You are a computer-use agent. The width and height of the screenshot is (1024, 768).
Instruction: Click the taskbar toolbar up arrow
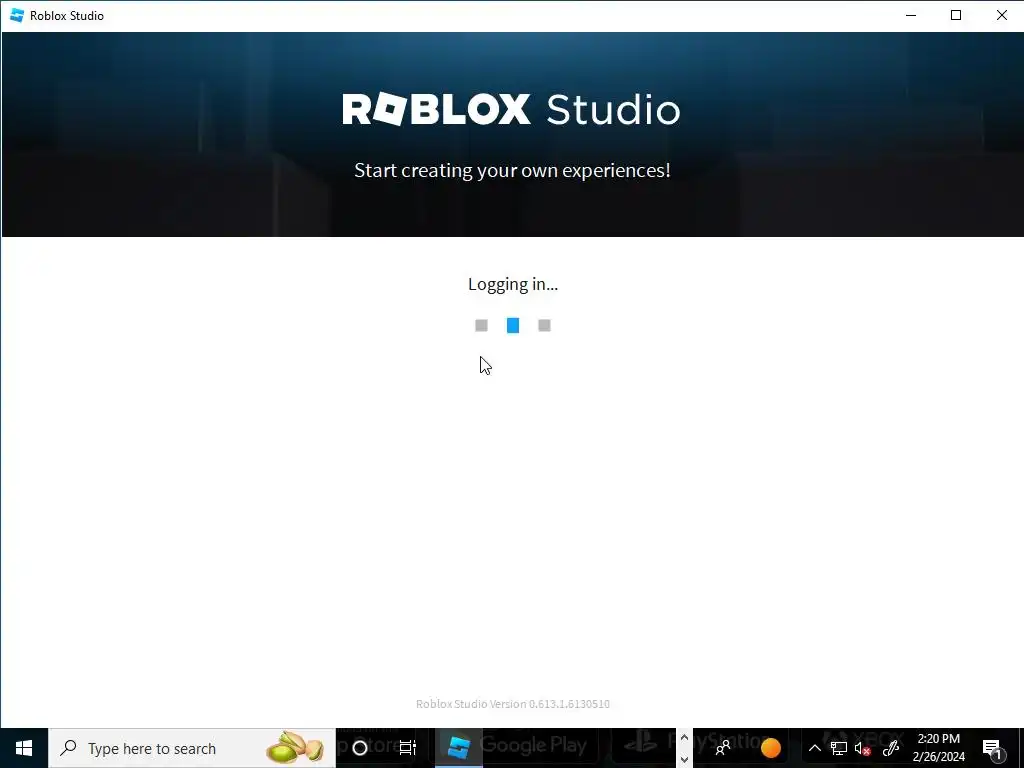(x=684, y=738)
